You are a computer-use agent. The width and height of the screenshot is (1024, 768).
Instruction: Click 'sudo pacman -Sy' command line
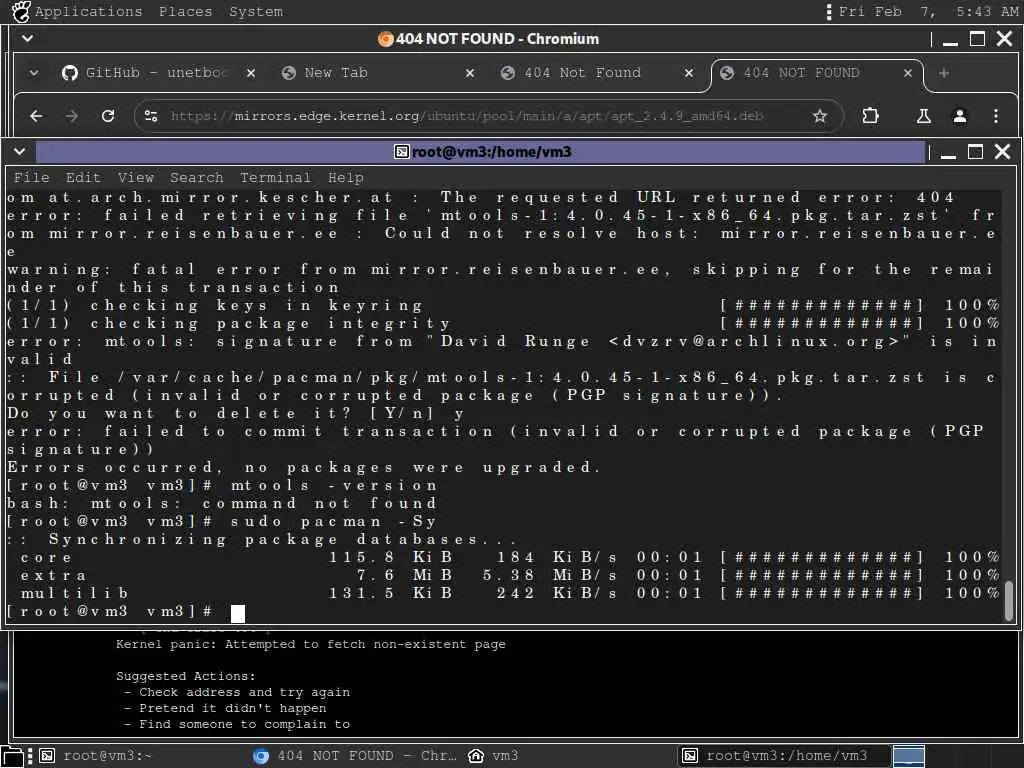333,522
